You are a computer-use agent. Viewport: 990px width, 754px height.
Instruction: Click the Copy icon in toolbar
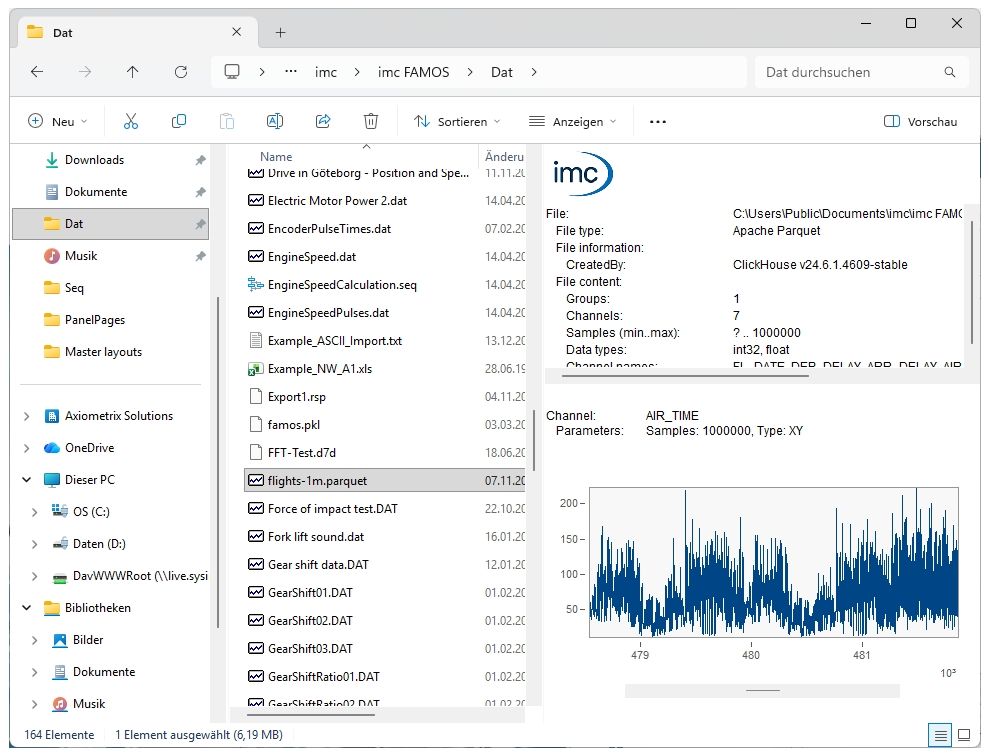pos(179,121)
